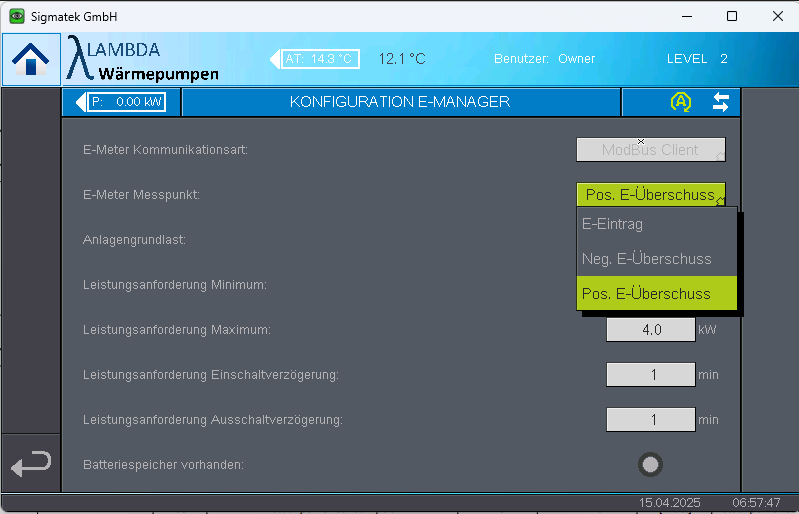The height and width of the screenshot is (514, 799).
Task: Collapse the Pos. E-Überschuss Messpunkt dropdown
Action: (651, 195)
